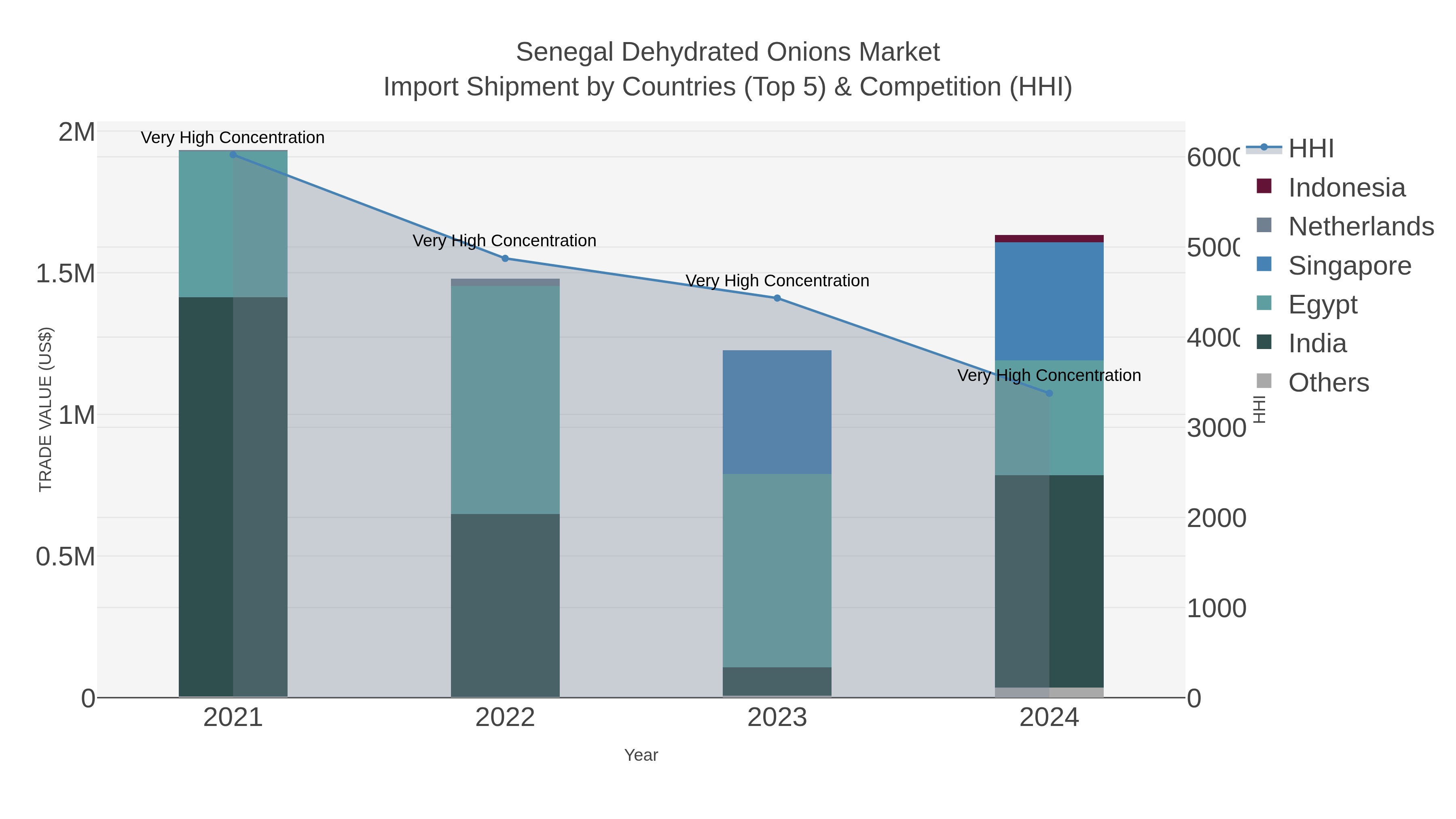Click the Import Shipment by Countries subtitle

tap(728, 87)
